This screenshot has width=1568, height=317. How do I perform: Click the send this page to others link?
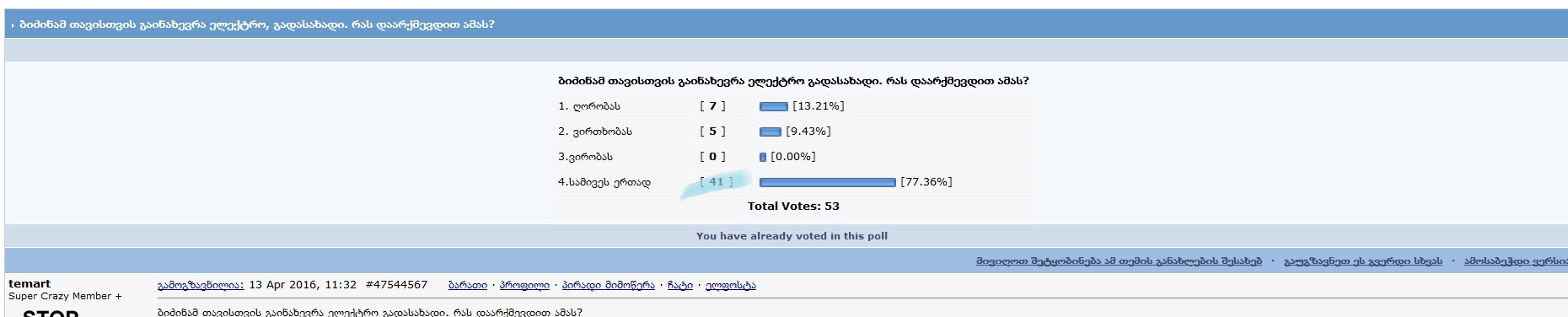coord(1363,261)
